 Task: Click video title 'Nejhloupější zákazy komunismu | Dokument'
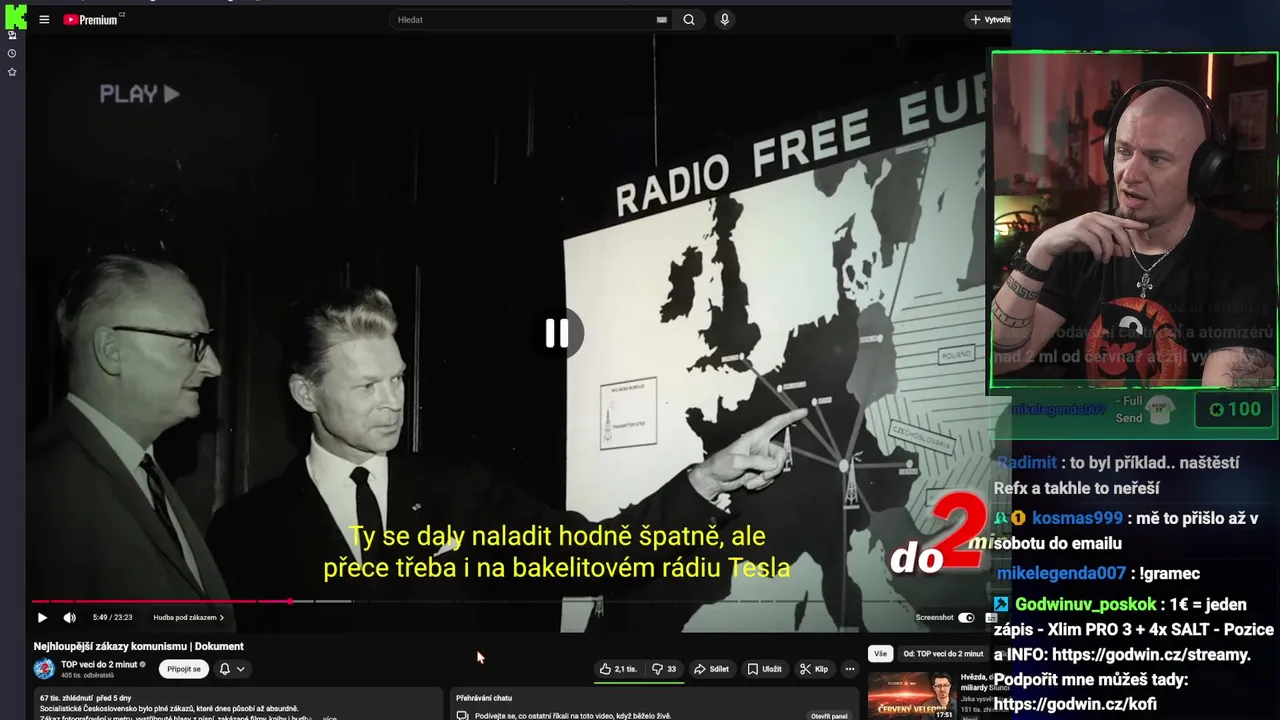[139, 646]
